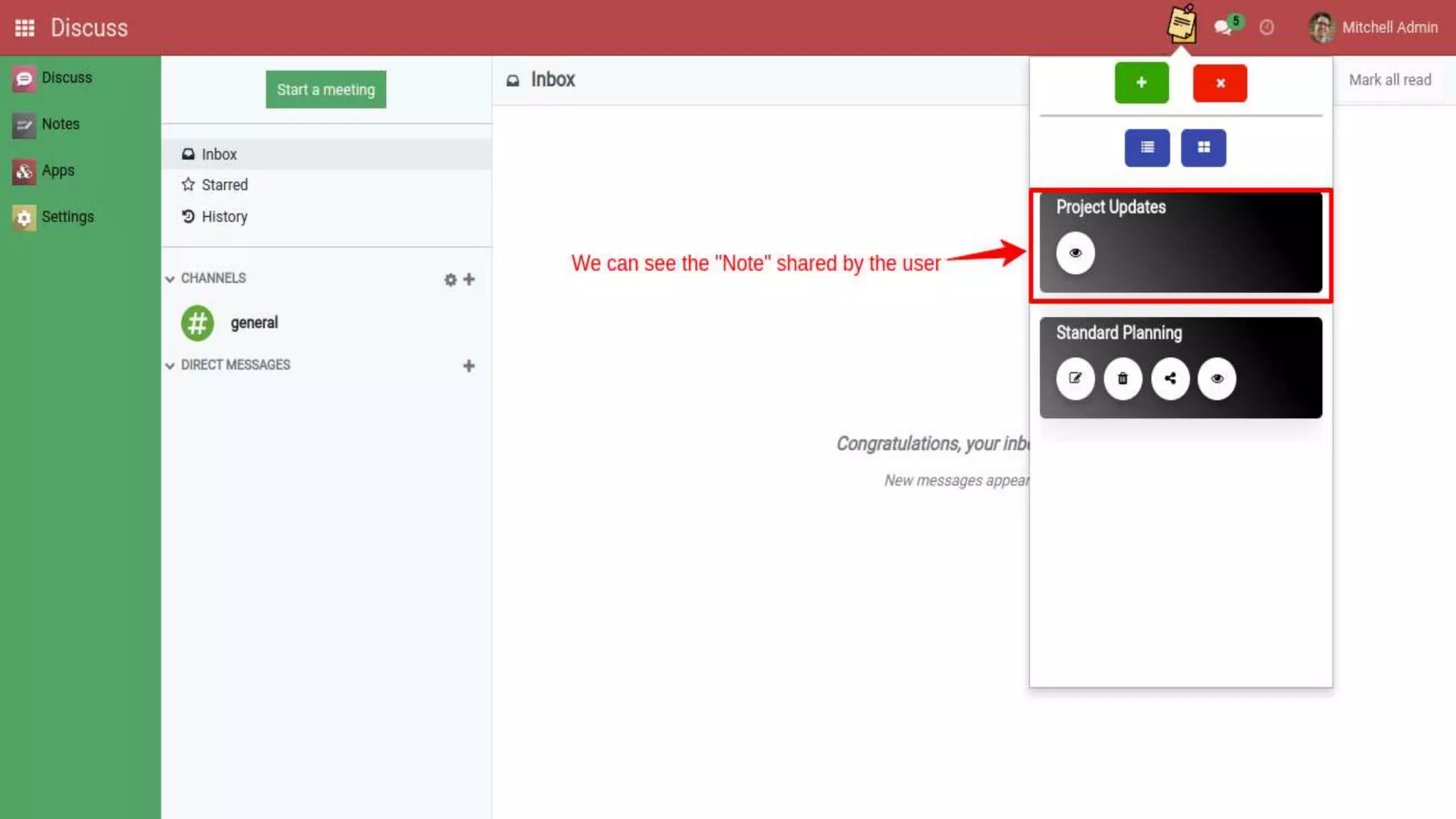Collapse the CHANNELS section
Image resolution: width=1456 pixels, height=819 pixels.
[x=170, y=279]
